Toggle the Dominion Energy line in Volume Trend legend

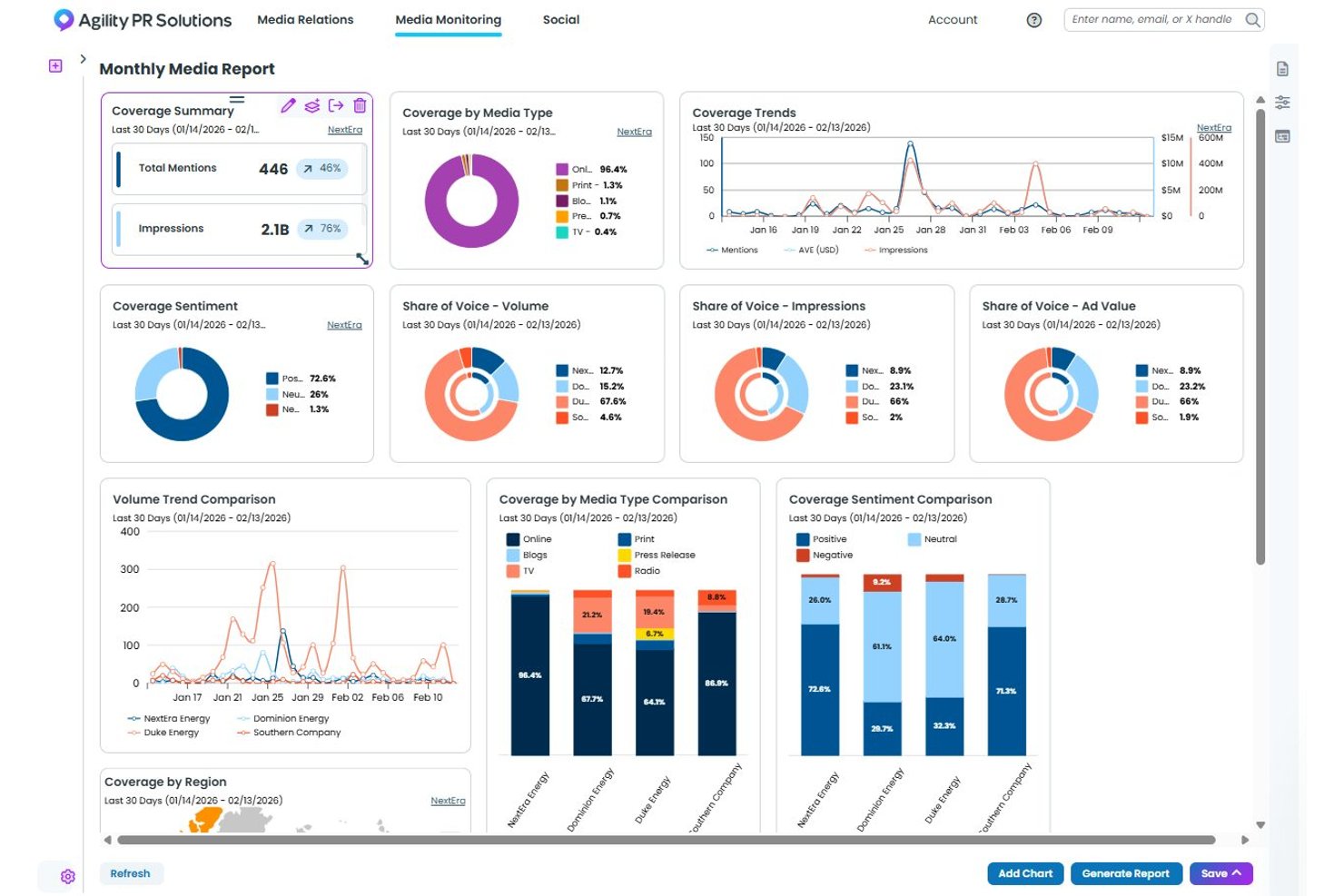pyautogui.click(x=283, y=718)
